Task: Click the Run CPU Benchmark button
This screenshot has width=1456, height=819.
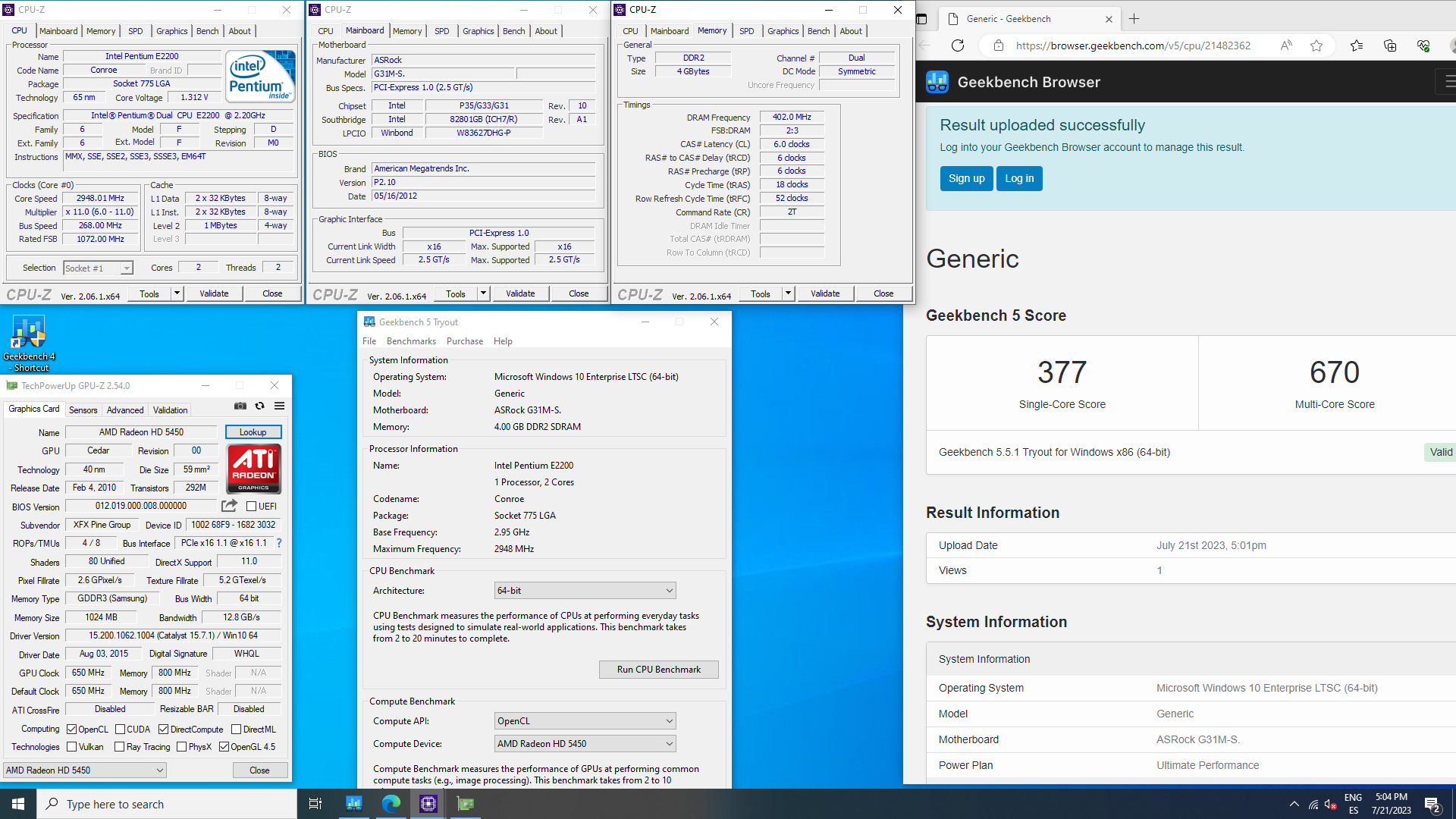Action: click(x=659, y=670)
